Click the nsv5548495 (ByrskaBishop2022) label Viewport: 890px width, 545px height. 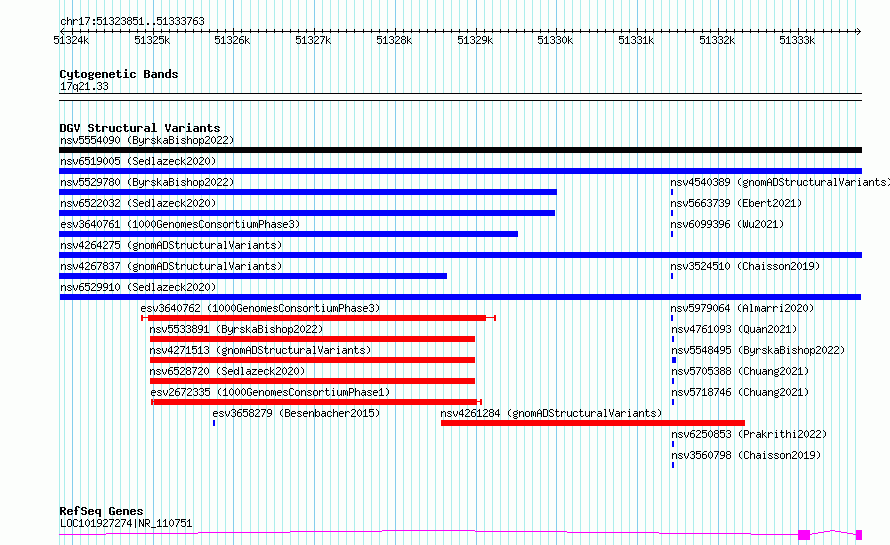click(x=758, y=350)
